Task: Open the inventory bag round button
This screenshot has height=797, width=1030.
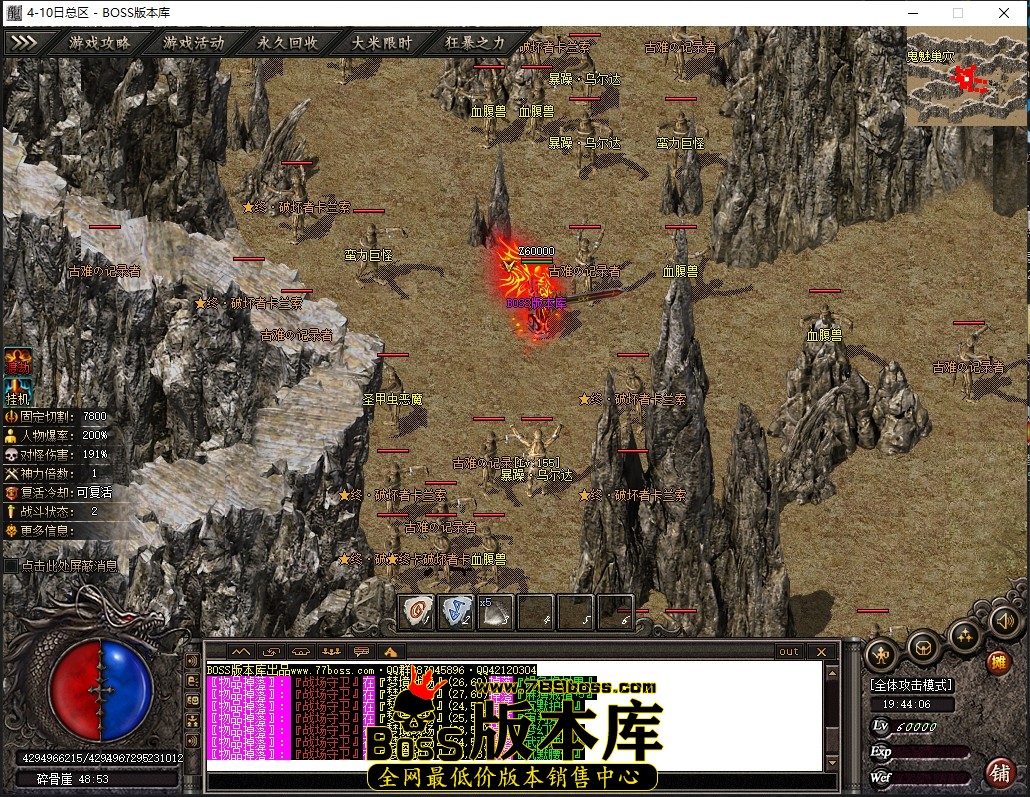Action: [922, 649]
